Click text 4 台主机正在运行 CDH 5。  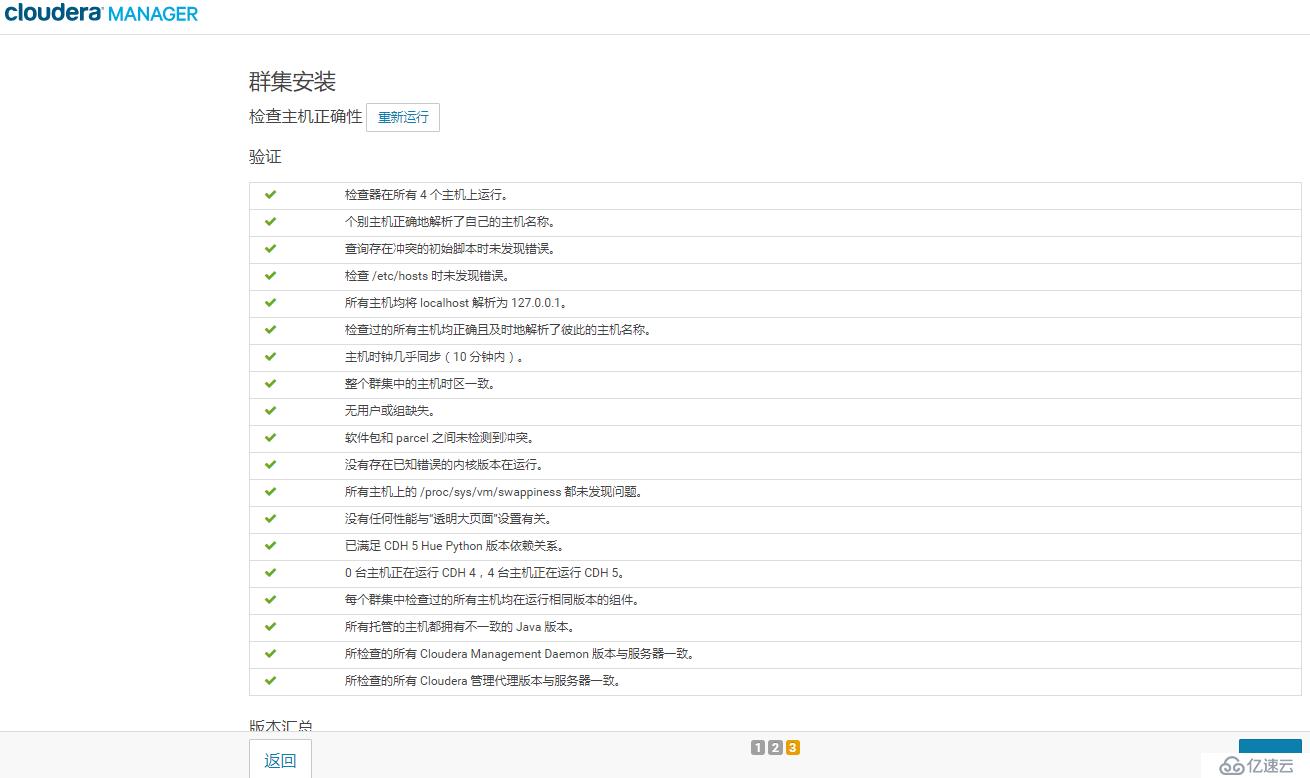pyautogui.click(x=557, y=573)
